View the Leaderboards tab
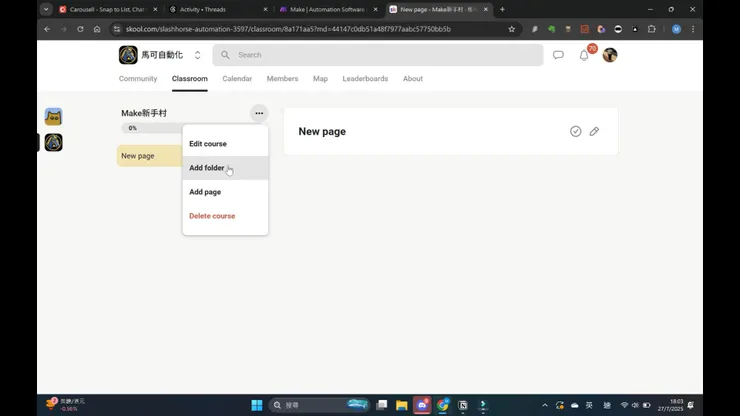 click(365, 79)
